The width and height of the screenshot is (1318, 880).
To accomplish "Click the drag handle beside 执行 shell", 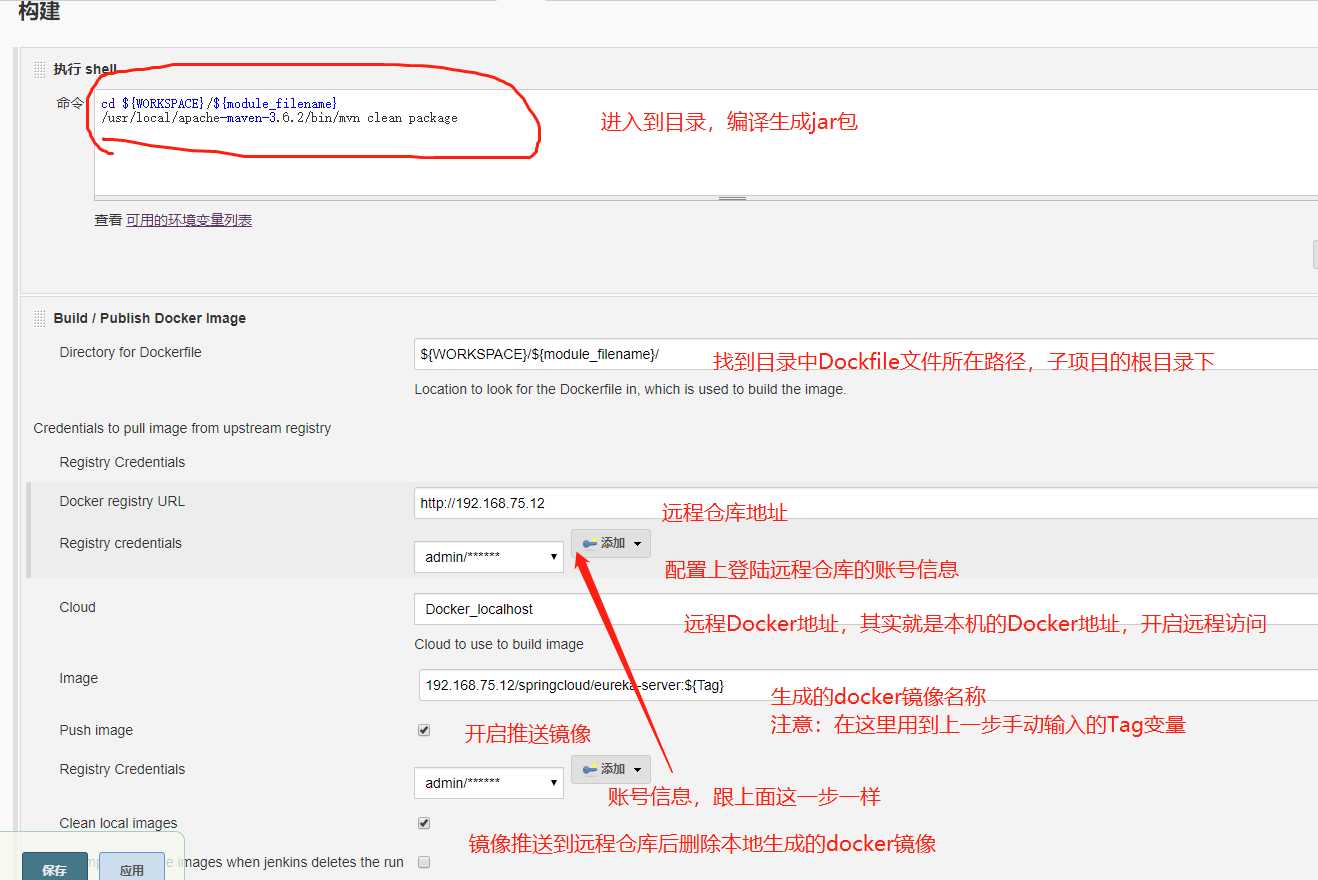I will tap(40, 69).
